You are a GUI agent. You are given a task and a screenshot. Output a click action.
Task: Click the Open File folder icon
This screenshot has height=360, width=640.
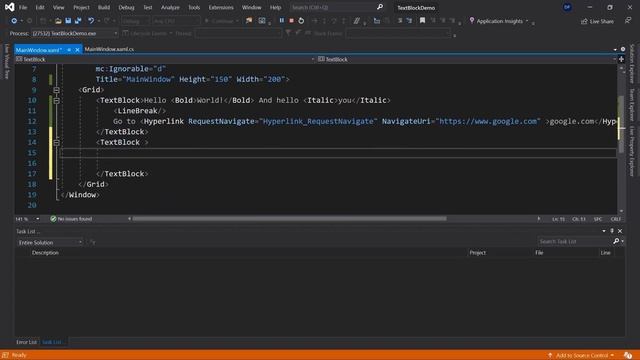point(58,21)
